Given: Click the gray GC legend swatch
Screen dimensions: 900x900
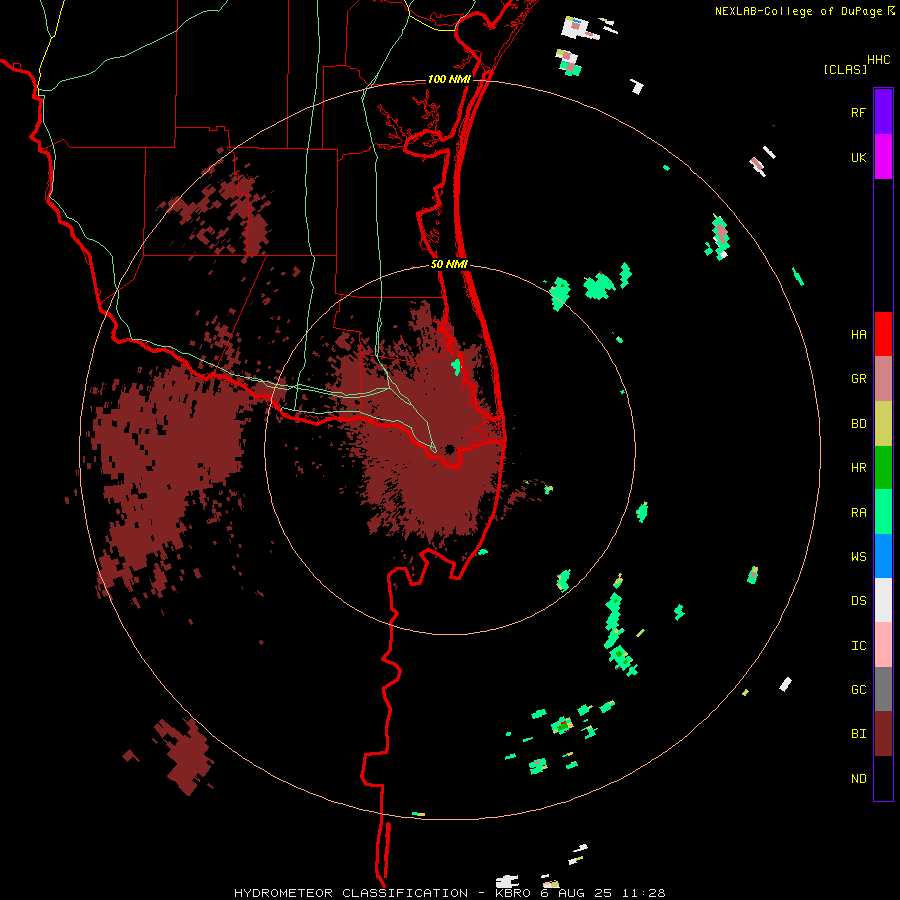Looking at the screenshot, I should point(883,689).
